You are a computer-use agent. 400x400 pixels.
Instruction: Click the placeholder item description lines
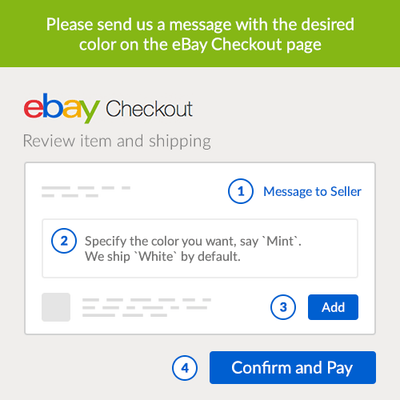[x=147, y=307]
